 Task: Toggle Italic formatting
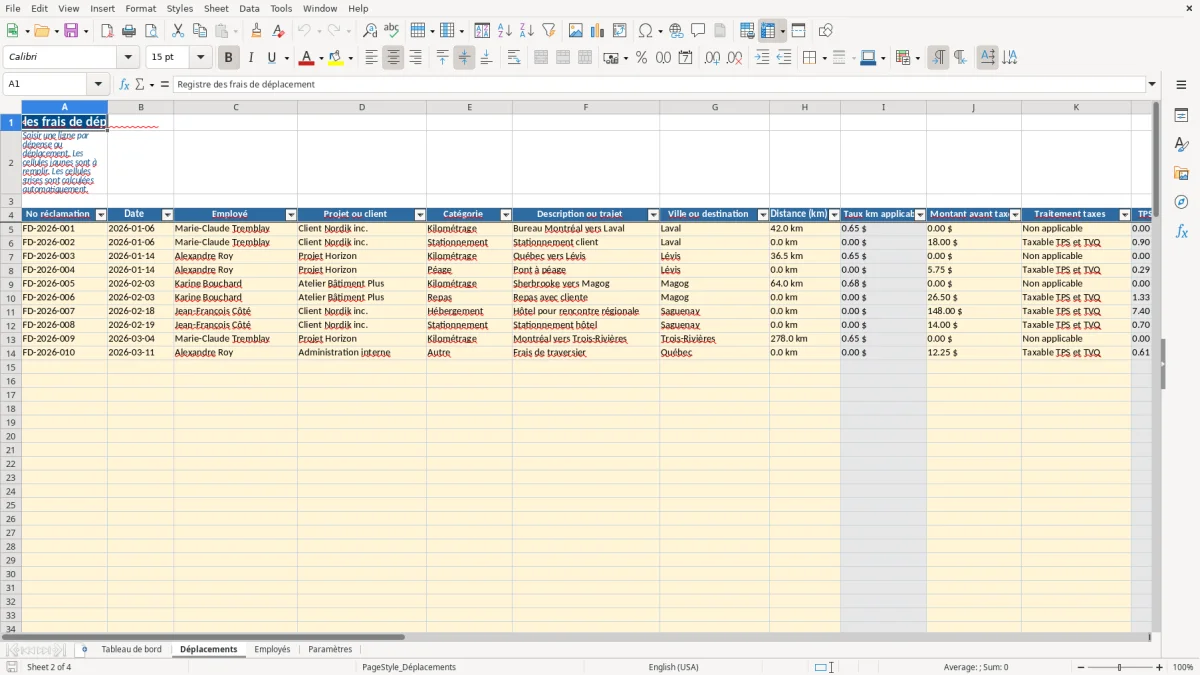coord(251,58)
